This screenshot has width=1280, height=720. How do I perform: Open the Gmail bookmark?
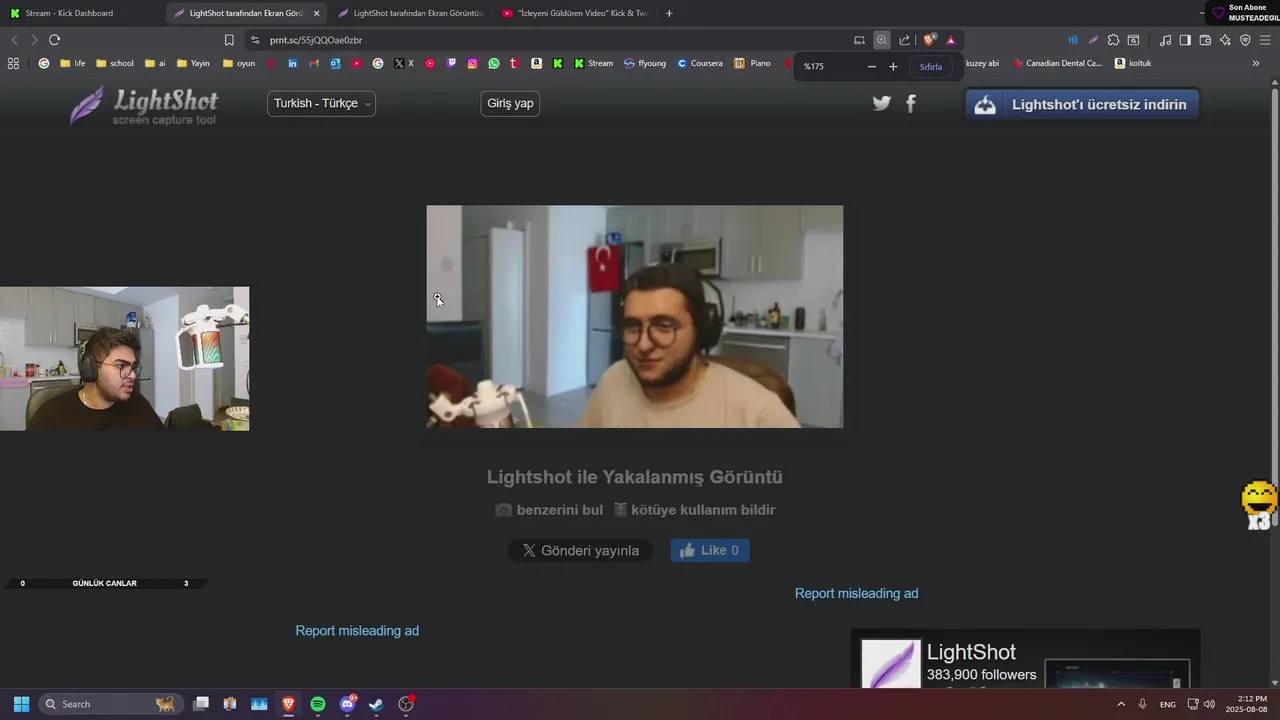(x=314, y=63)
